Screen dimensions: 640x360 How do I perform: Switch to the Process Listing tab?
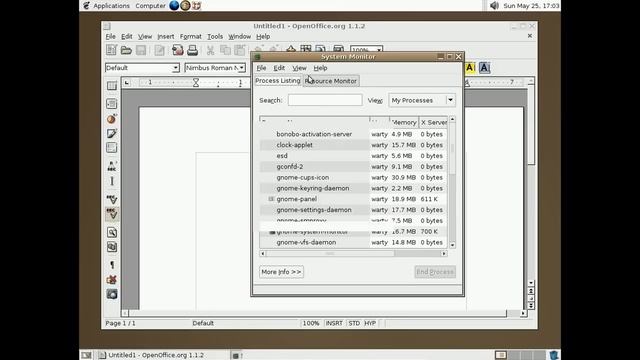[x=278, y=80]
